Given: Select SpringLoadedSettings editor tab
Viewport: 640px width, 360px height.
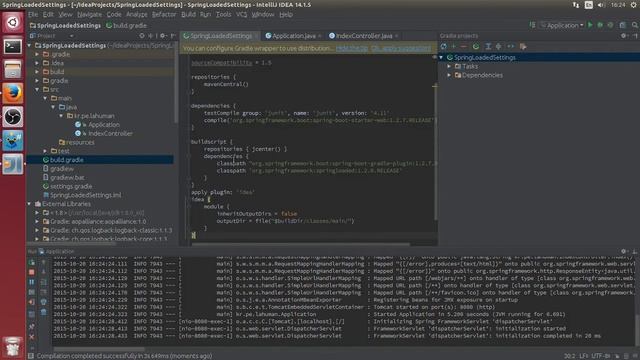Looking at the screenshot, I should [220, 36].
